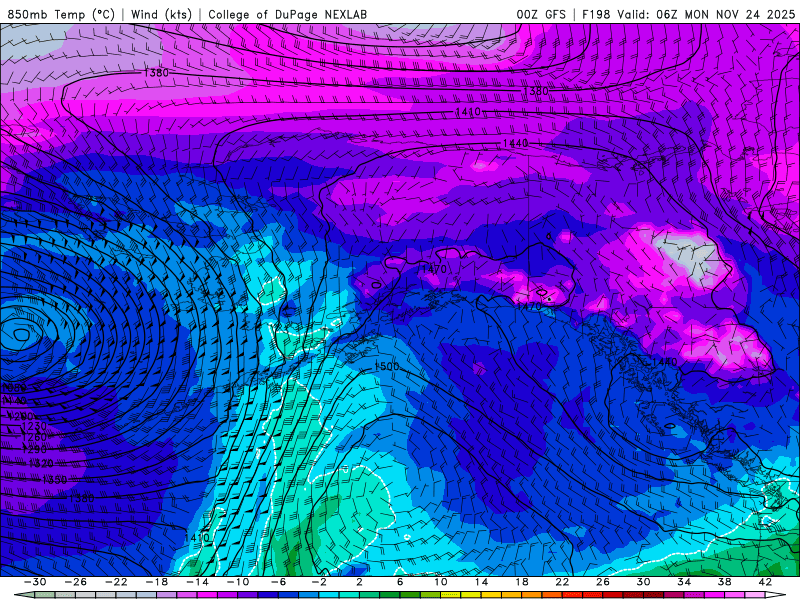The height and width of the screenshot is (600, 800).
Task: Click the "18" color scale label
Action: [521, 582]
